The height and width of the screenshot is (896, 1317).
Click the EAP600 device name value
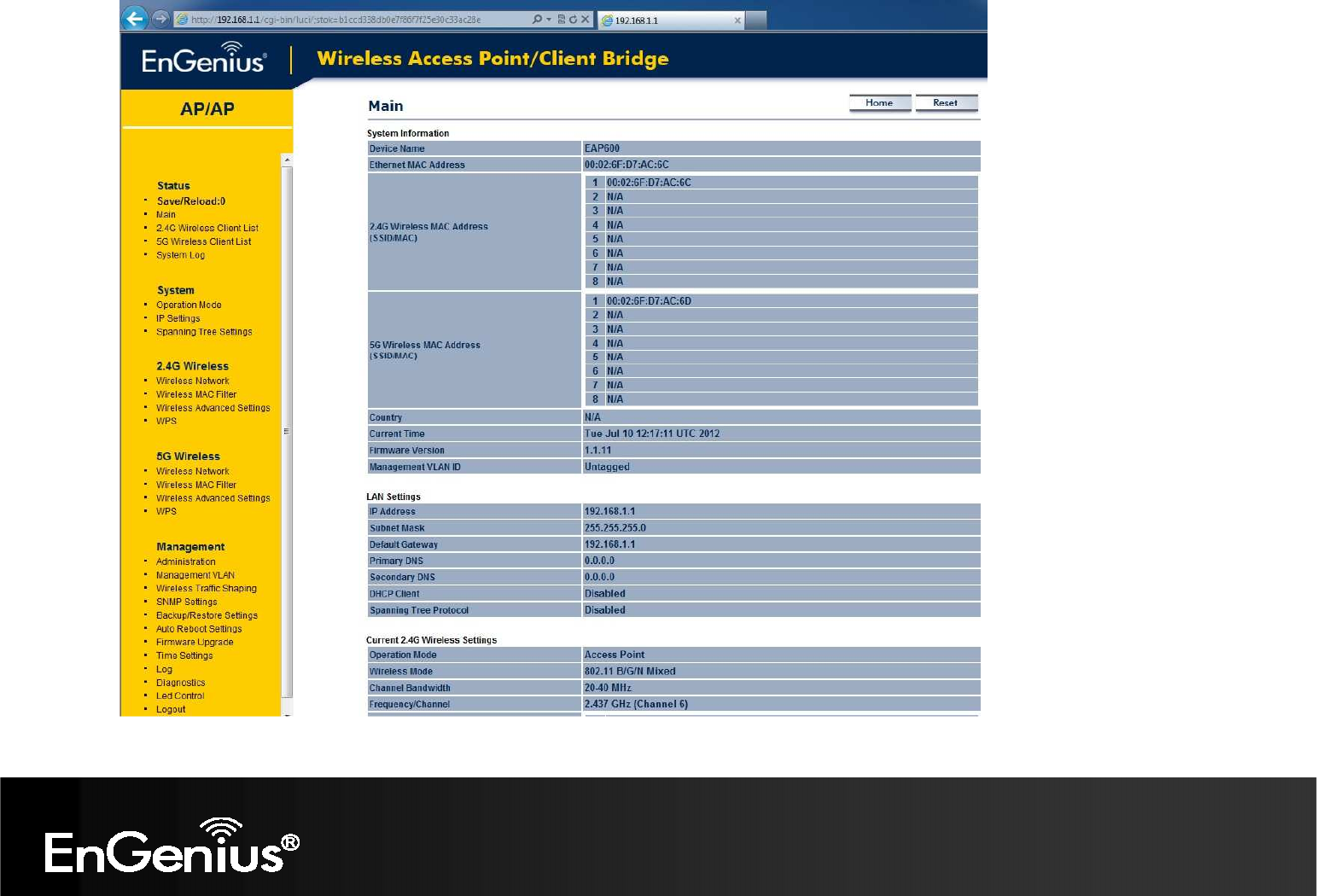(x=602, y=148)
